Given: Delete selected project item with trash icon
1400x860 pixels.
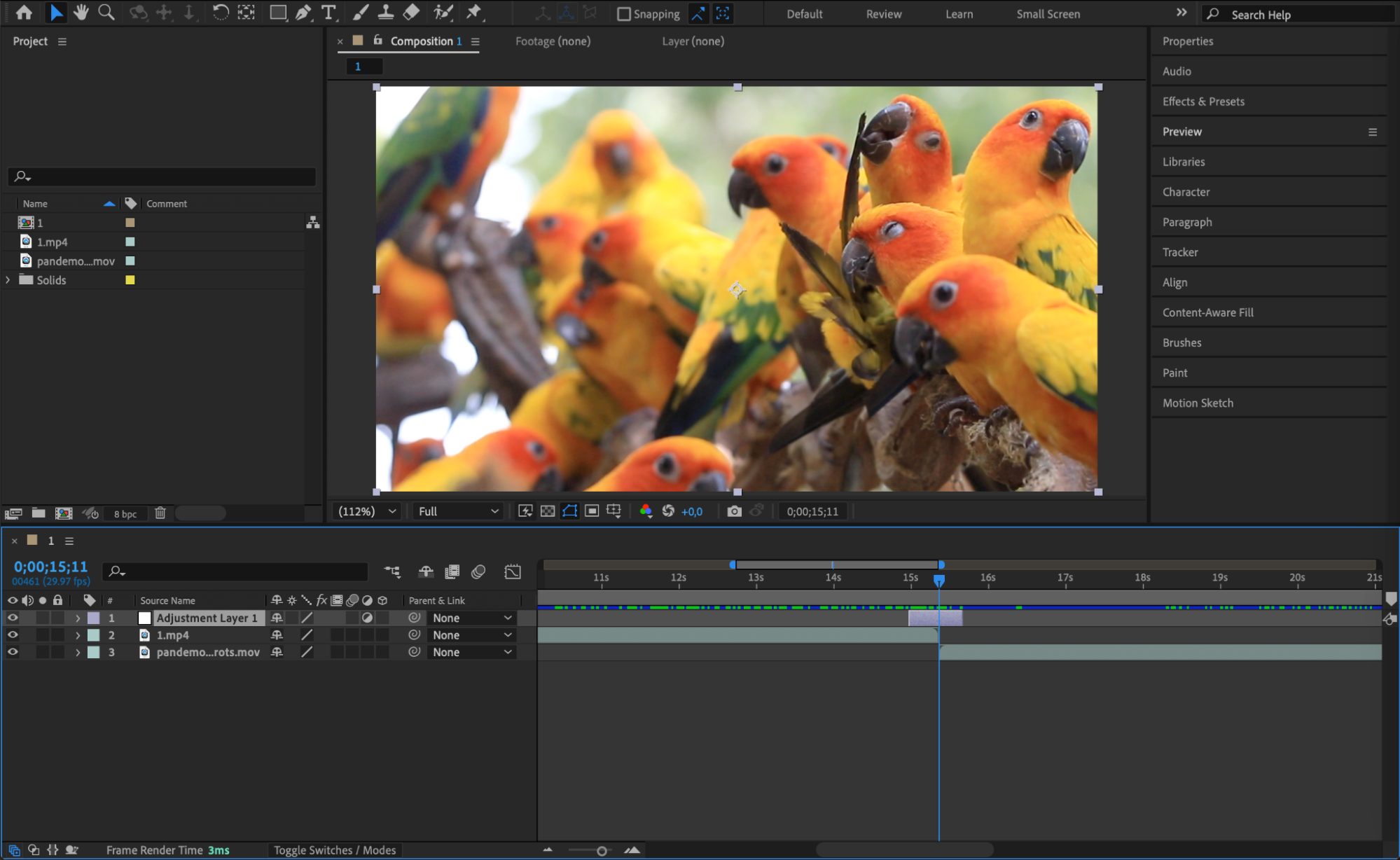Looking at the screenshot, I should click(x=160, y=513).
